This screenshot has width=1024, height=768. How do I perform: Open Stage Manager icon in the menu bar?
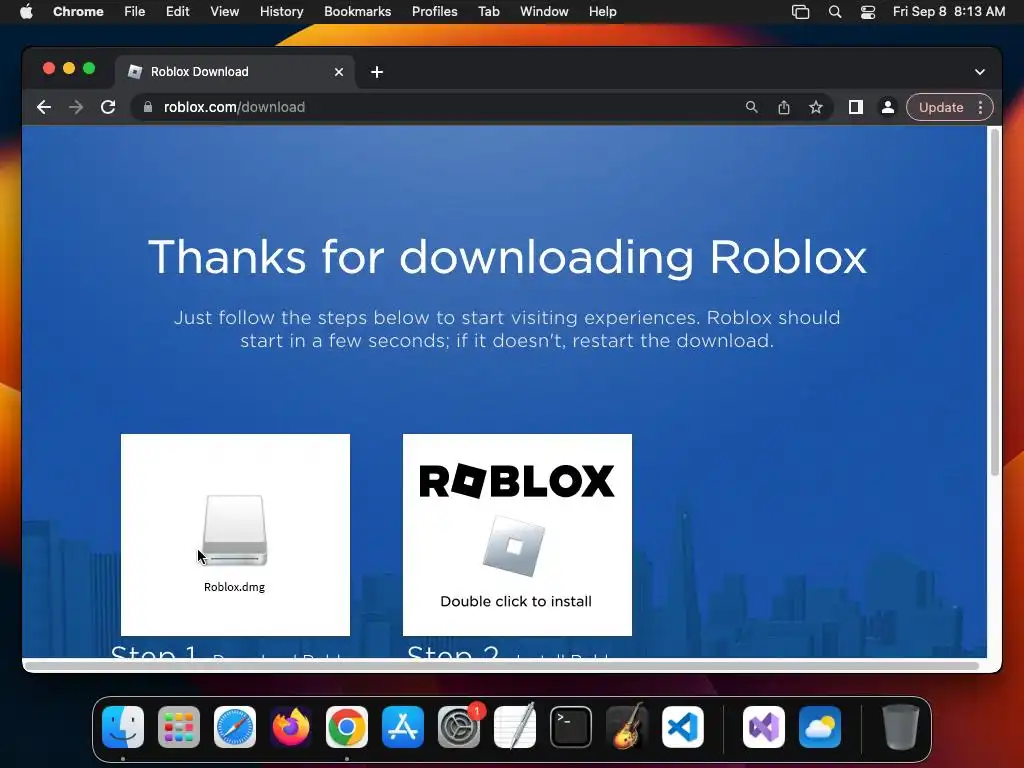coord(801,12)
